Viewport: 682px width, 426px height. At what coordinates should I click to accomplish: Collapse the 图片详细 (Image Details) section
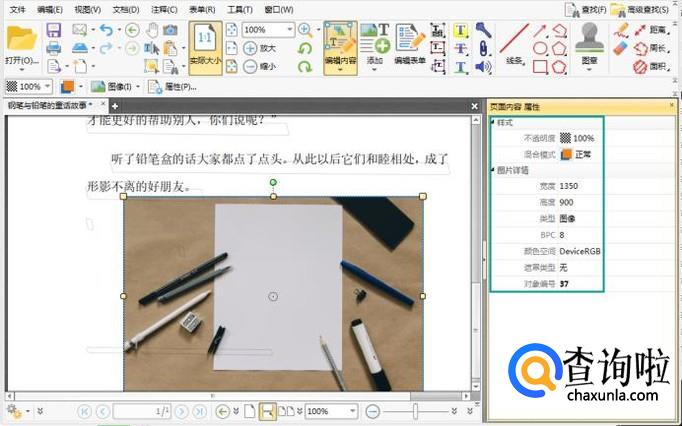(493, 170)
